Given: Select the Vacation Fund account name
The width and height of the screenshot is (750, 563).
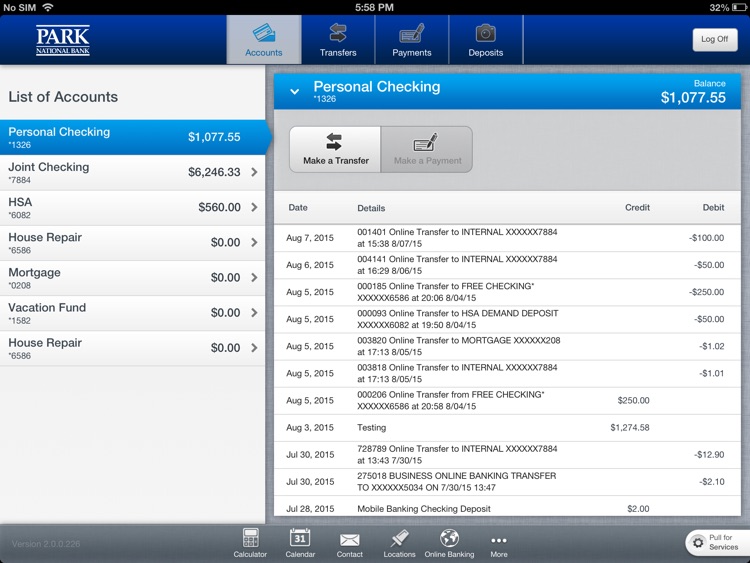Looking at the screenshot, I should coord(47,308).
